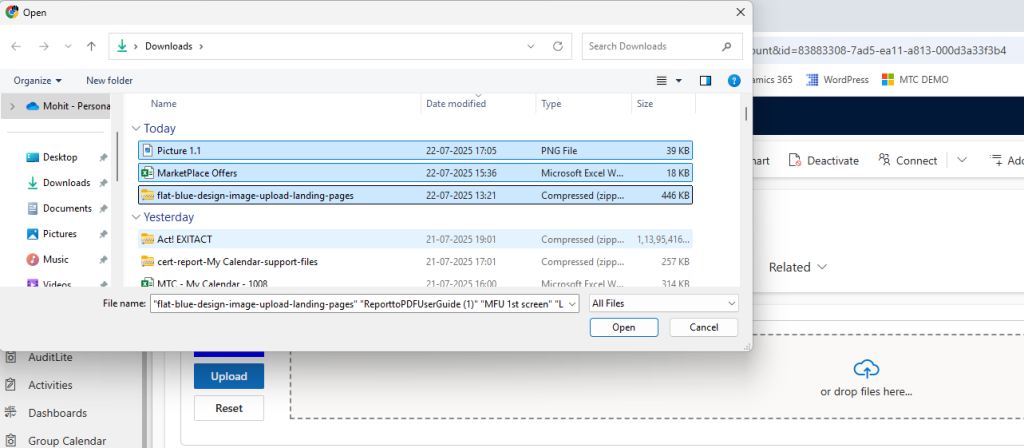Expand the All Files type dropdown
This screenshot has height=448, width=1024.
(x=663, y=303)
